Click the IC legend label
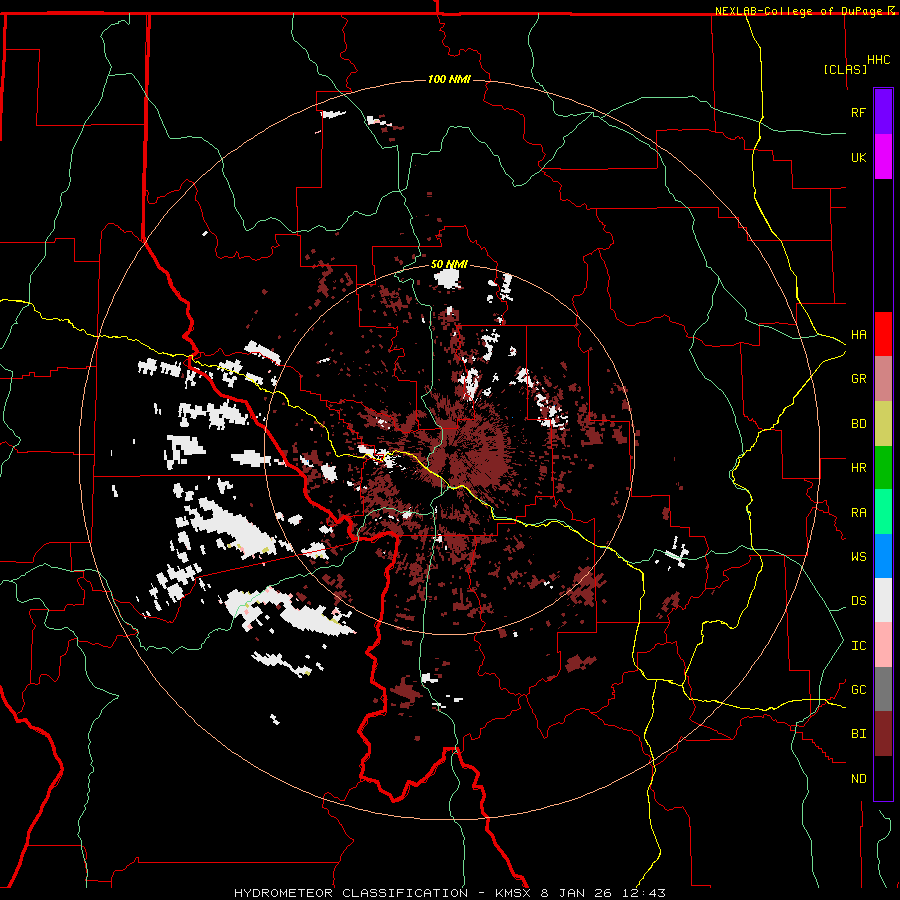Screen dimensions: 900x900 (x=858, y=646)
